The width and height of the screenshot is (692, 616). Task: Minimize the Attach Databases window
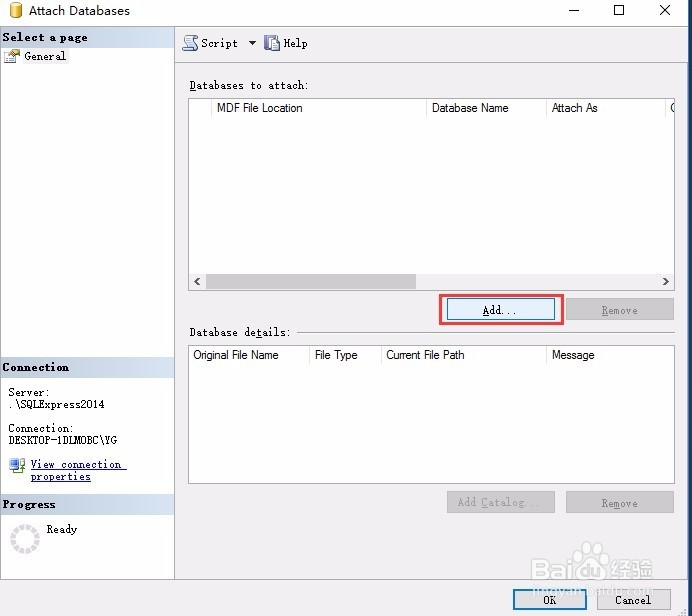click(574, 10)
